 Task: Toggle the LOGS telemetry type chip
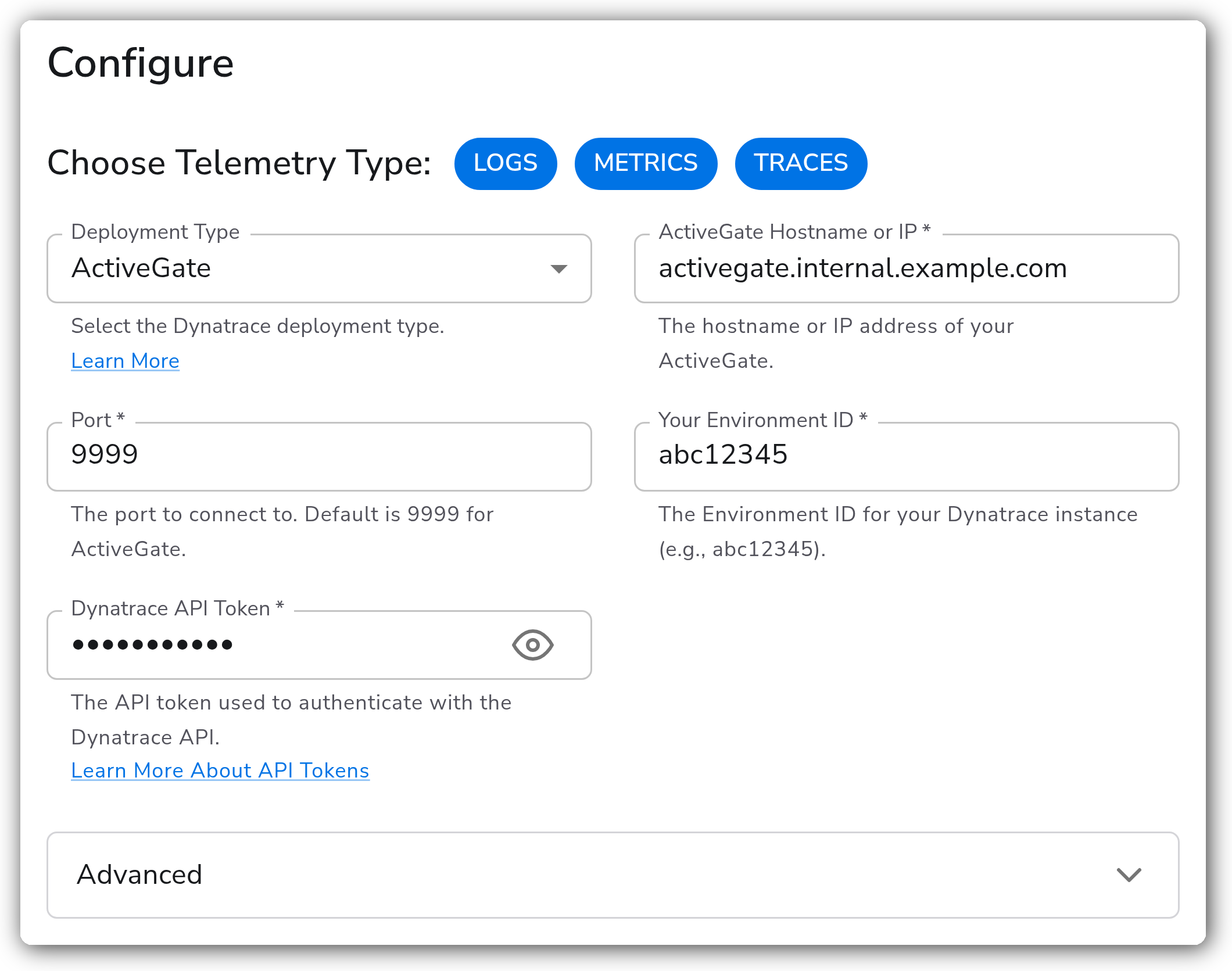(505, 163)
